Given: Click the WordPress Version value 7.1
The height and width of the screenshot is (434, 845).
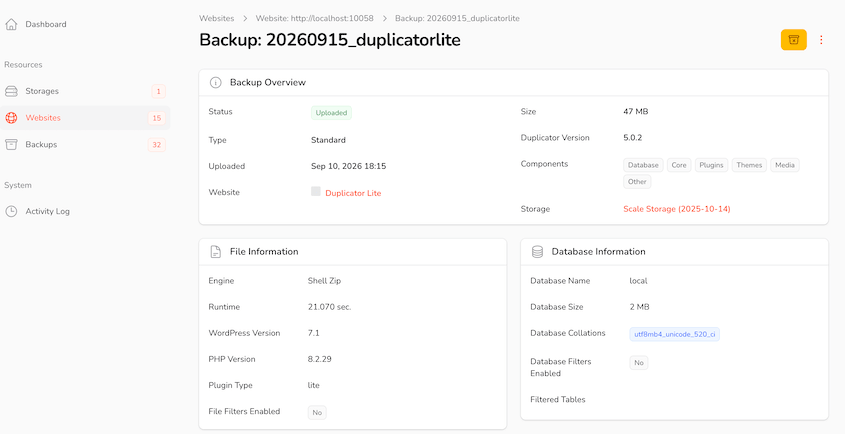Looking at the screenshot, I should point(314,333).
